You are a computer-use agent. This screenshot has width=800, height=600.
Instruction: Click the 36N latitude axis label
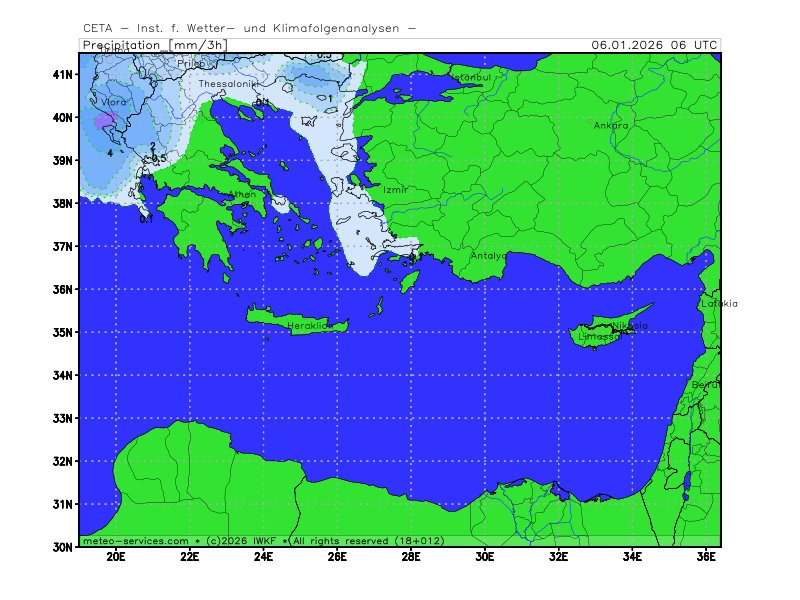[x=63, y=290]
